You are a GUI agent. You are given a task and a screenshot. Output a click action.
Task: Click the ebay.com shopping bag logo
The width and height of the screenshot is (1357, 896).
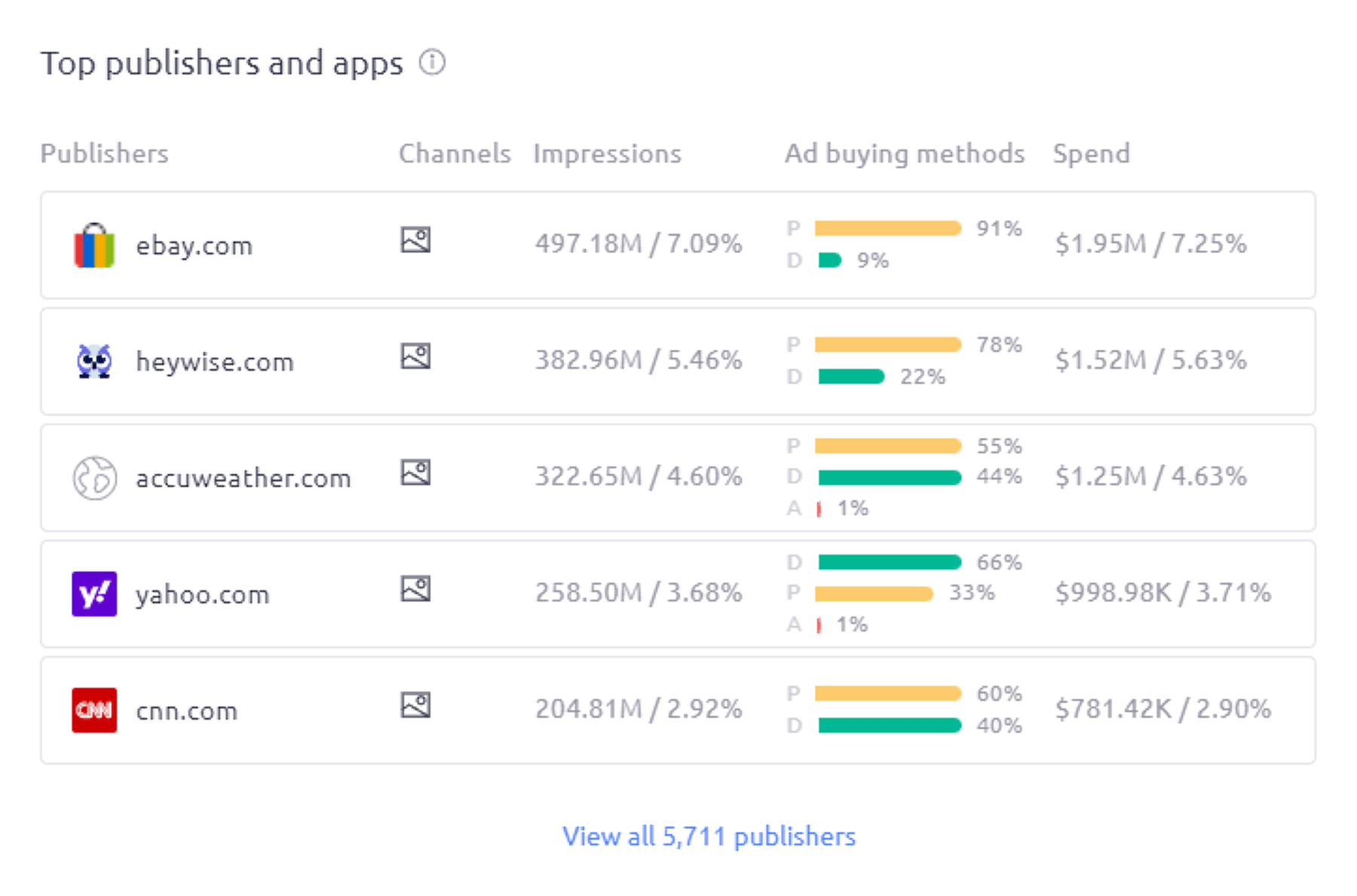coord(94,245)
